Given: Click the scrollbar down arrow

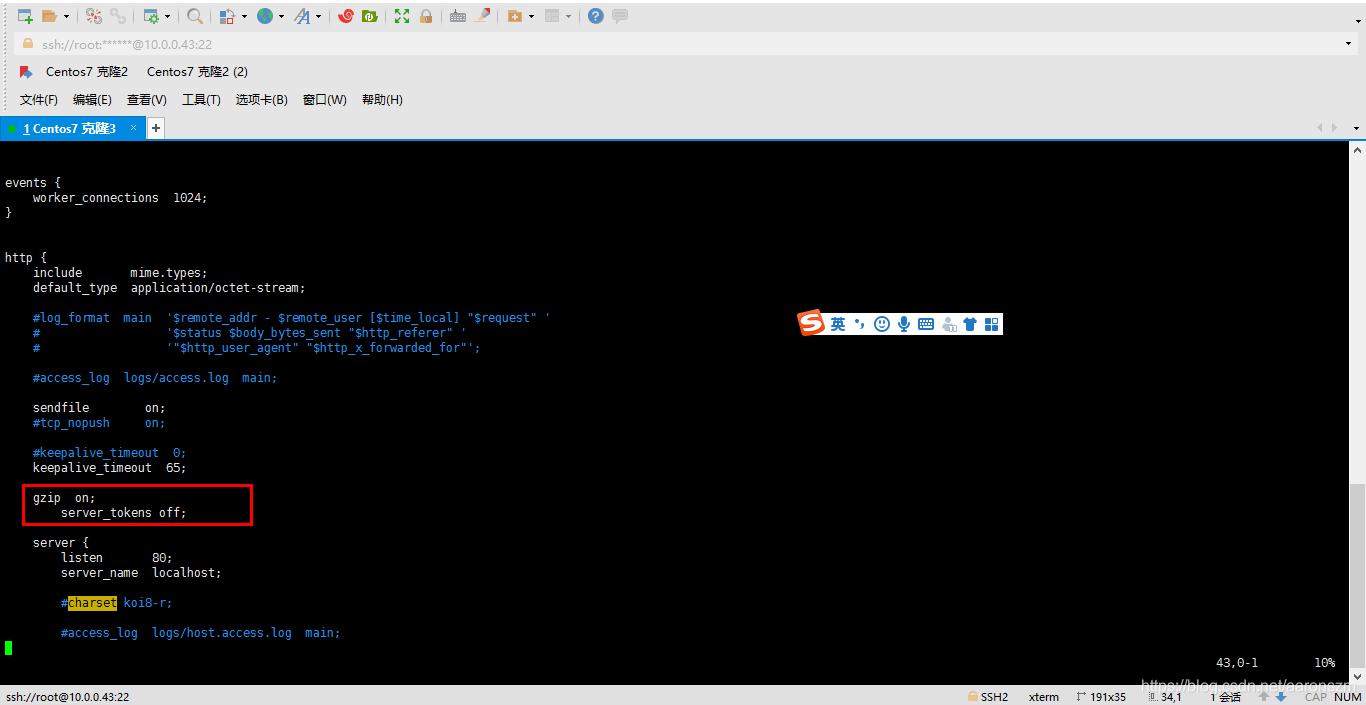Looking at the screenshot, I should (x=1357, y=677).
